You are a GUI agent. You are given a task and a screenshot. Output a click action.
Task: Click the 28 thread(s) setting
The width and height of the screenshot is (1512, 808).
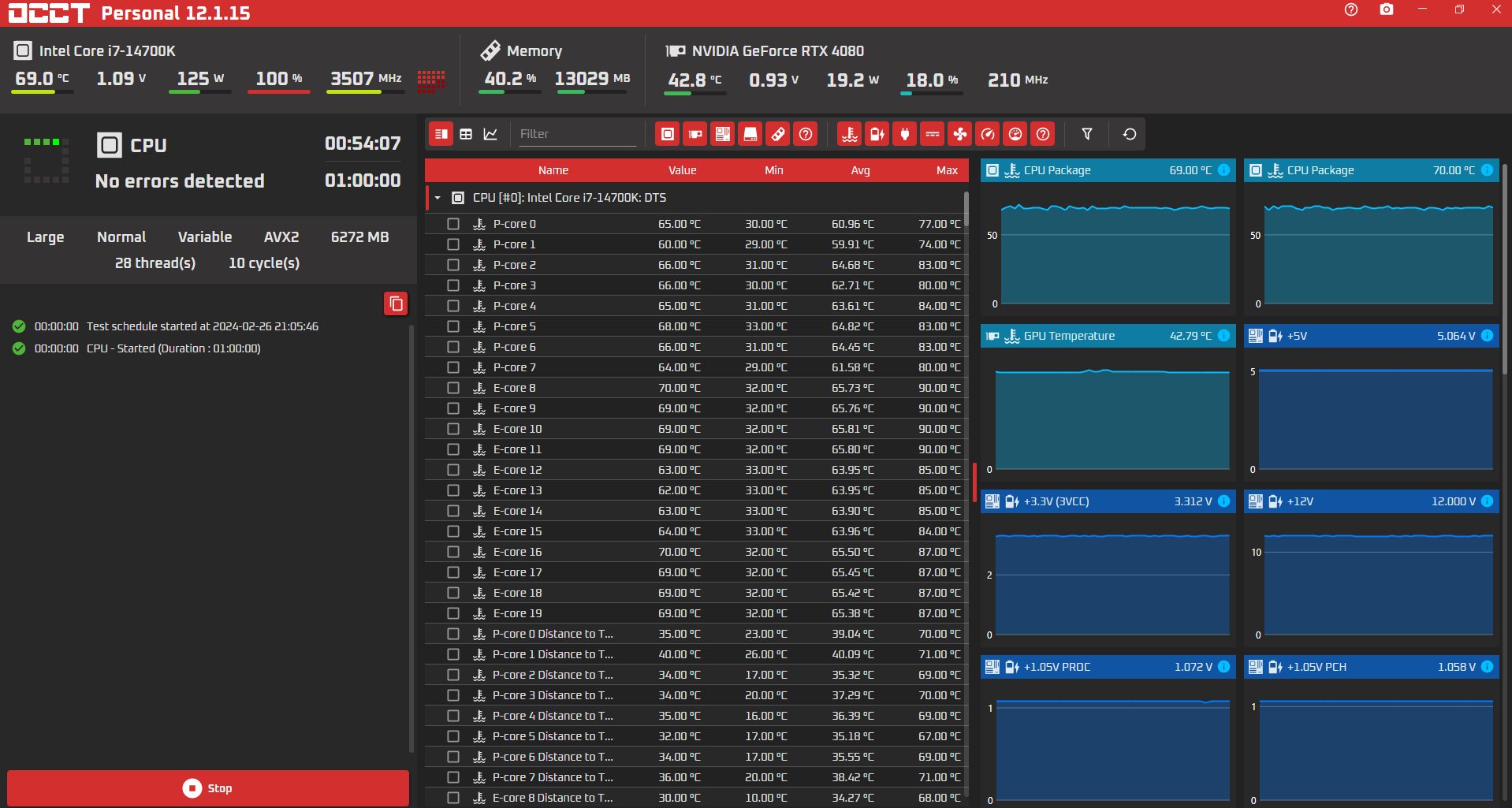[155, 263]
